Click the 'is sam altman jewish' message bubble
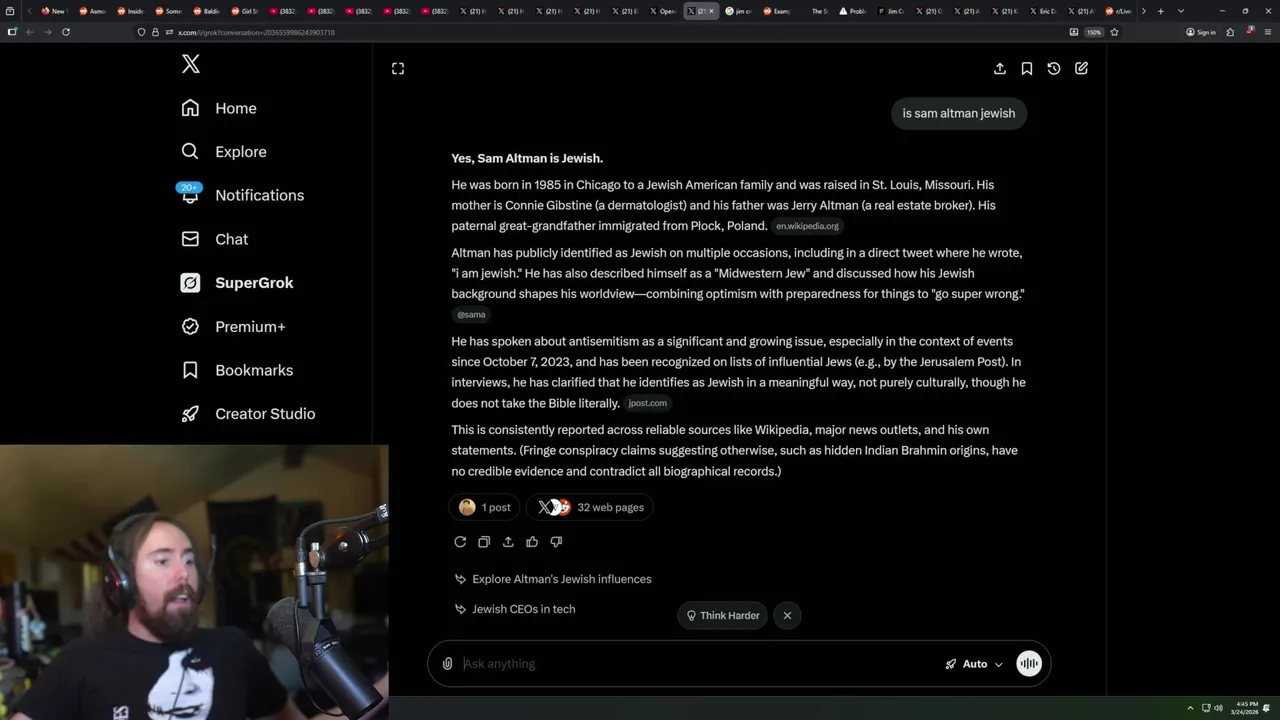Image resolution: width=1280 pixels, height=720 pixels. point(959,113)
